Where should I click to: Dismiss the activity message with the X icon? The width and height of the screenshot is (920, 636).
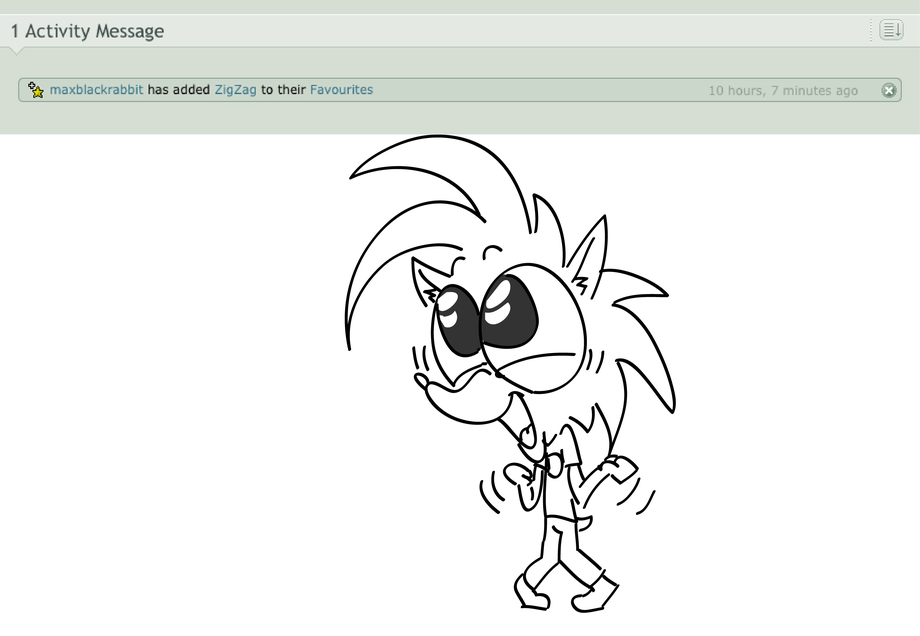point(888,90)
